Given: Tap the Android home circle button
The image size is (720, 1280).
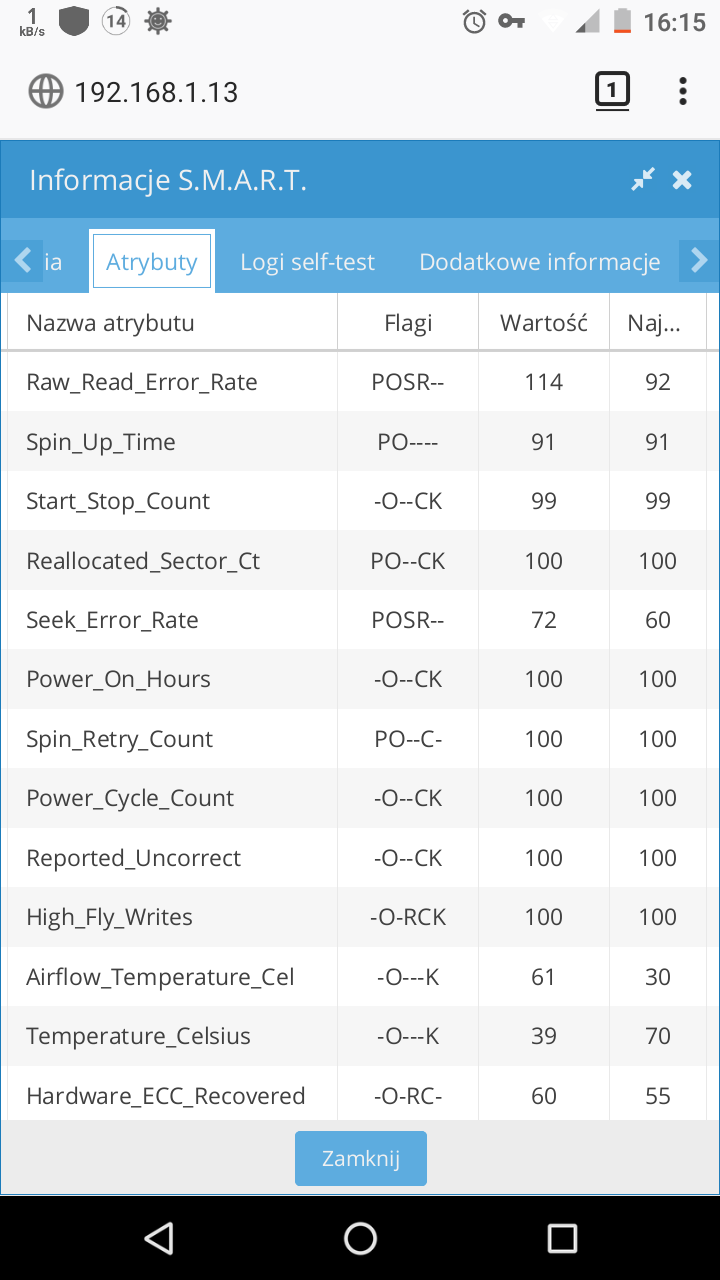Looking at the screenshot, I should 360,1238.
